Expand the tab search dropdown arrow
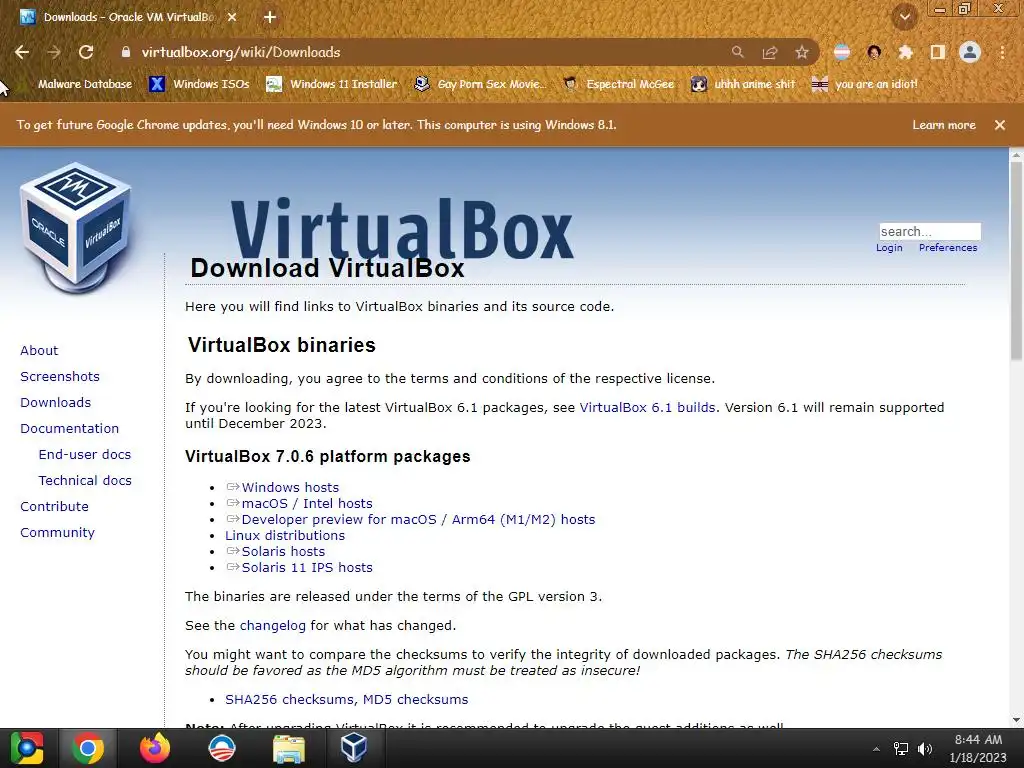 (x=905, y=17)
